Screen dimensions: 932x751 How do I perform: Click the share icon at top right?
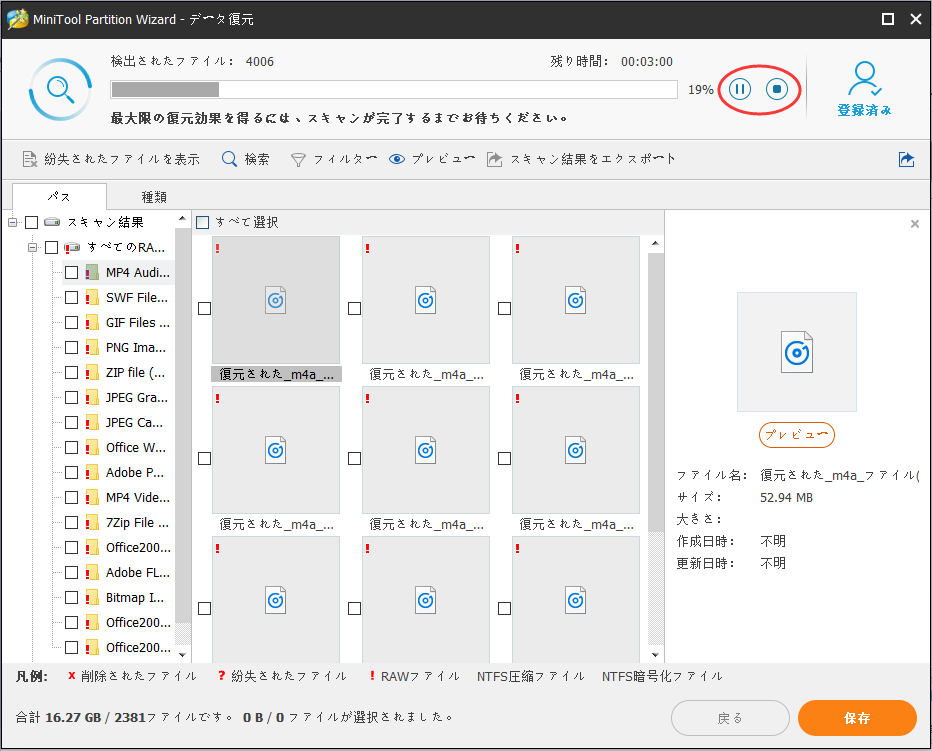[x=906, y=158]
